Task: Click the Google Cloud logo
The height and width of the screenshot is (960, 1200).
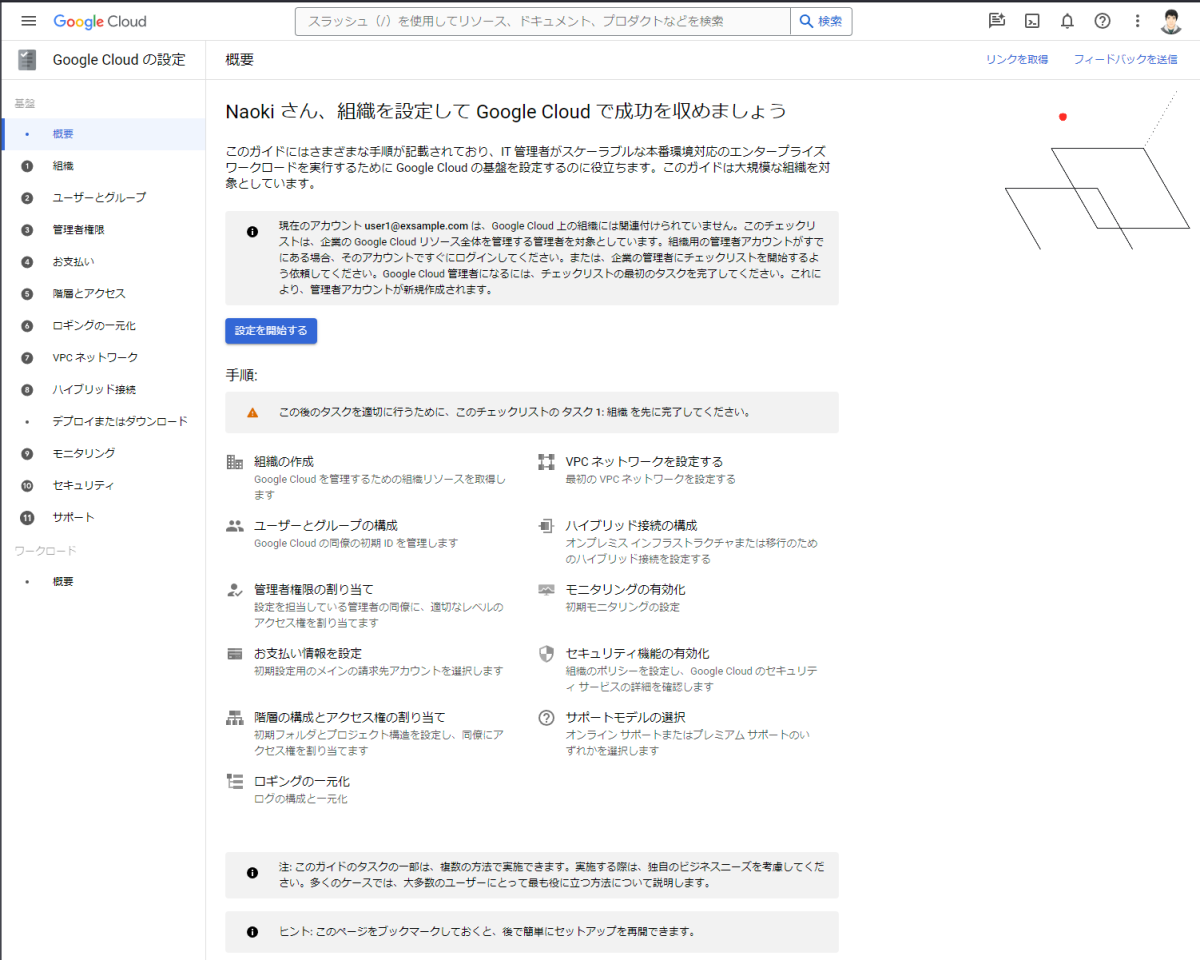Action: [x=100, y=21]
